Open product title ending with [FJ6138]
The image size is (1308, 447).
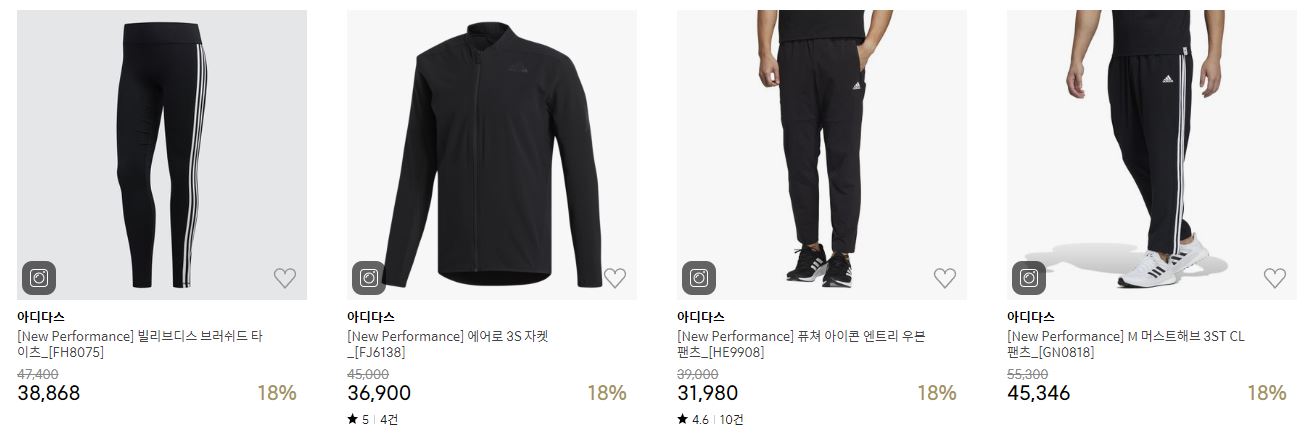tap(448, 344)
